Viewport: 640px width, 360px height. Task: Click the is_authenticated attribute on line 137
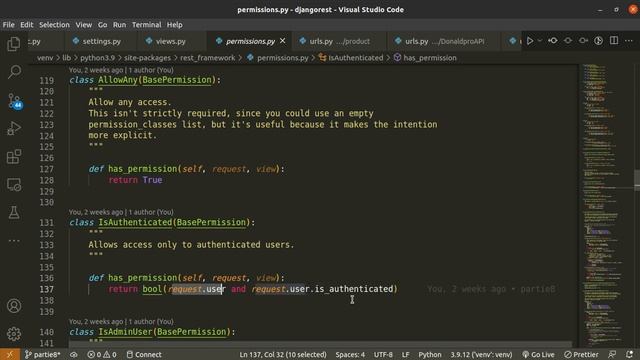pyautogui.click(x=353, y=289)
